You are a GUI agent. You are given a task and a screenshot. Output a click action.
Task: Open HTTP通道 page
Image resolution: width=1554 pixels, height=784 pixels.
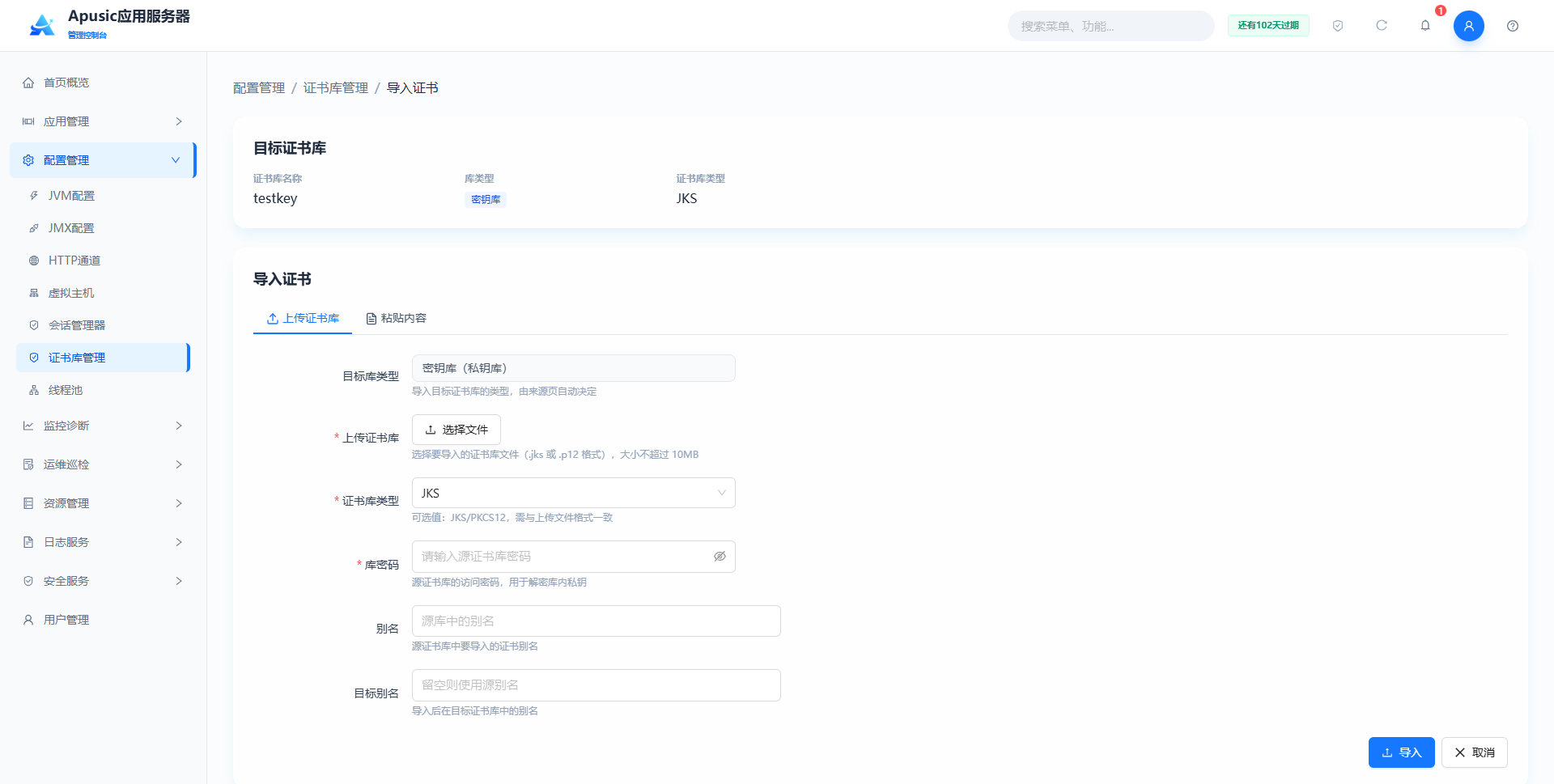103,261
